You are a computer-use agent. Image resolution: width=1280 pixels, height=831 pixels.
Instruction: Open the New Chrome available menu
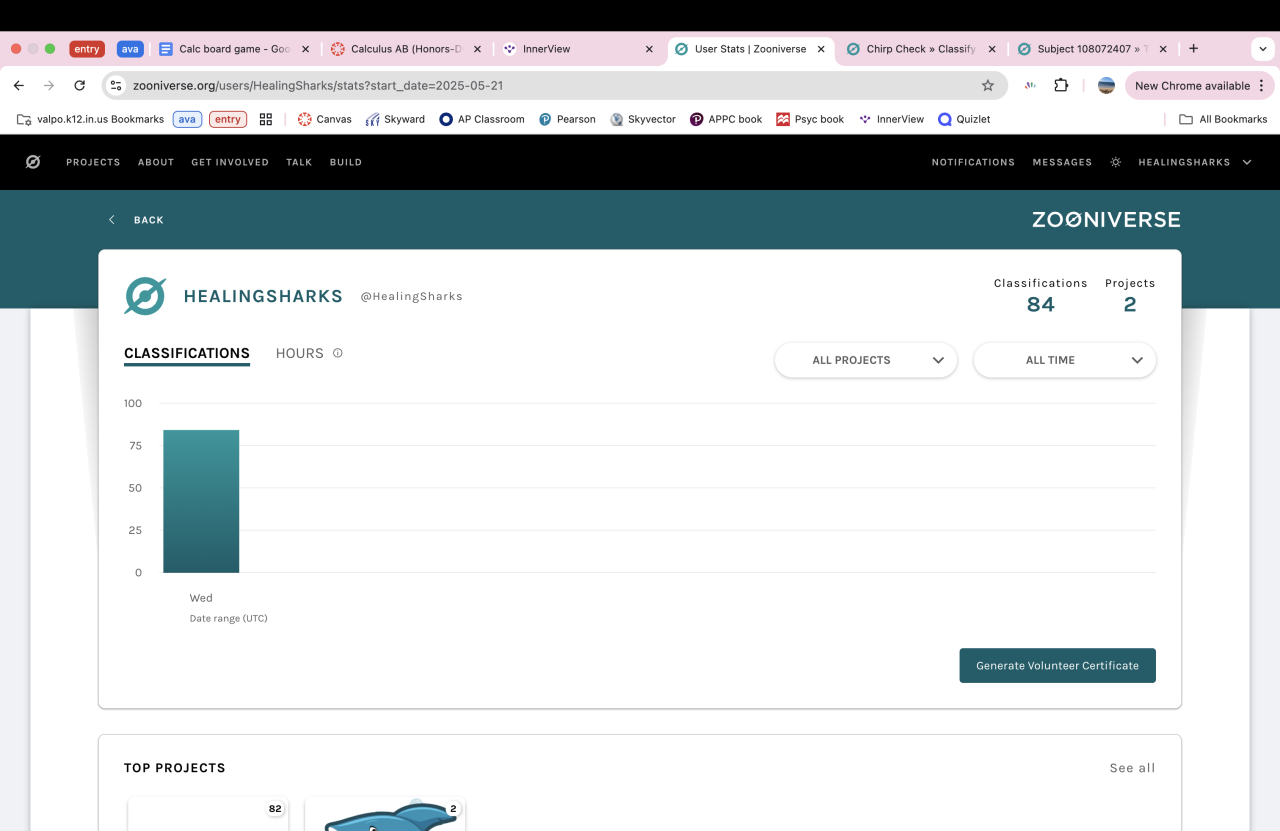click(1199, 86)
